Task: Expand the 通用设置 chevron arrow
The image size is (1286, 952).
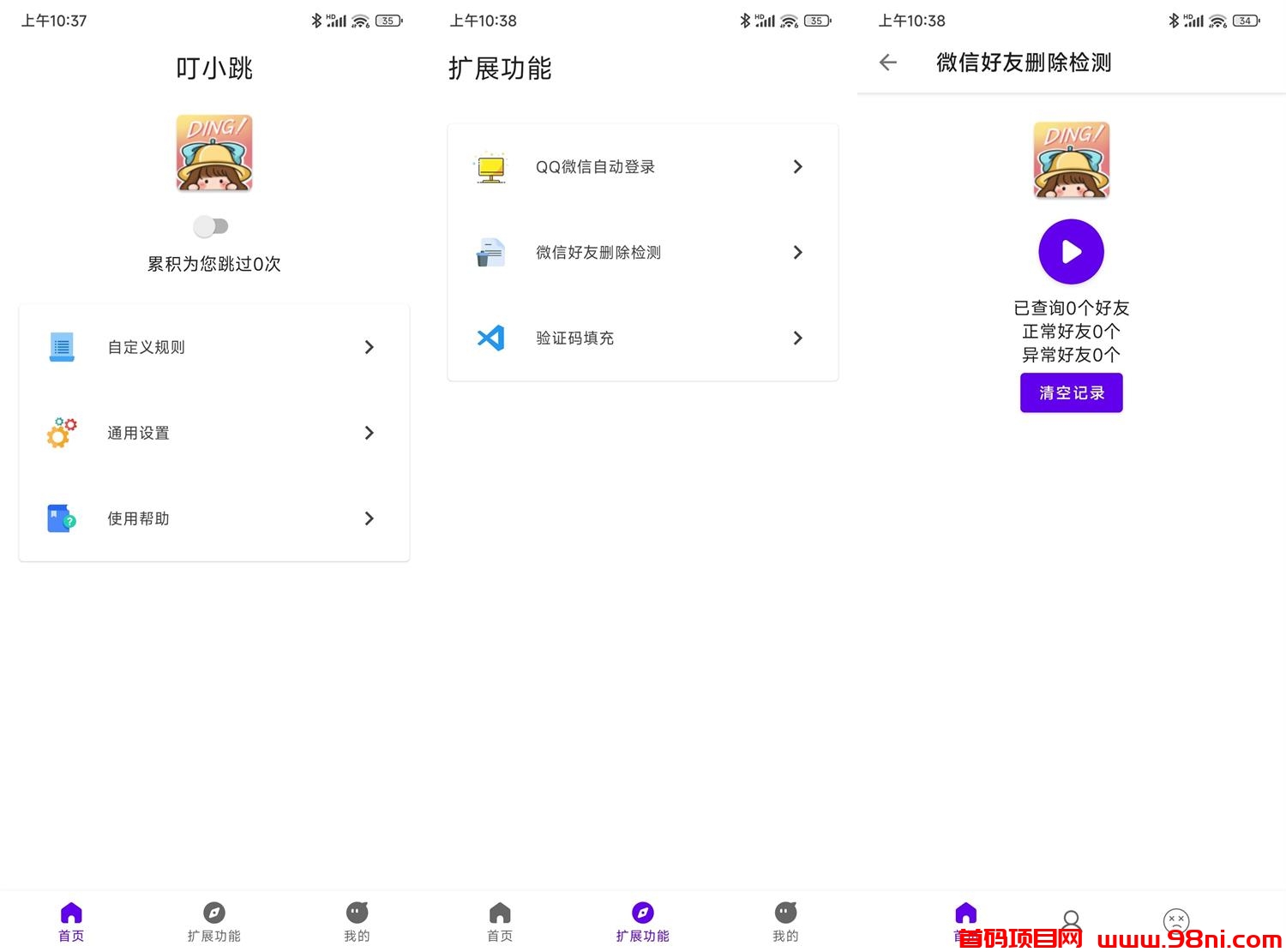Action: click(370, 433)
